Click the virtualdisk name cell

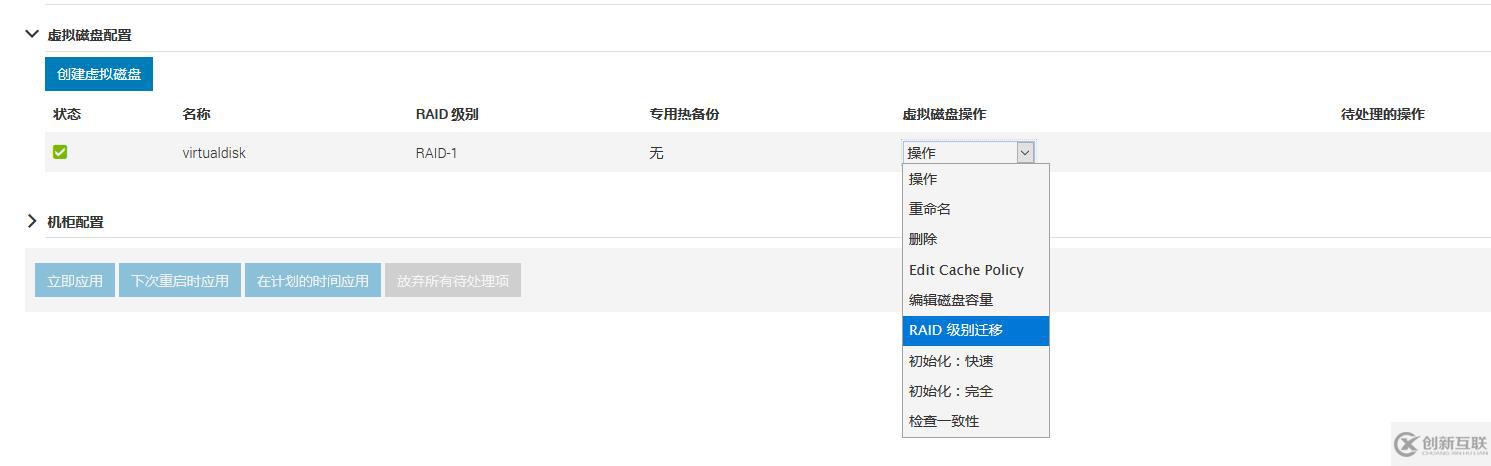coord(214,153)
